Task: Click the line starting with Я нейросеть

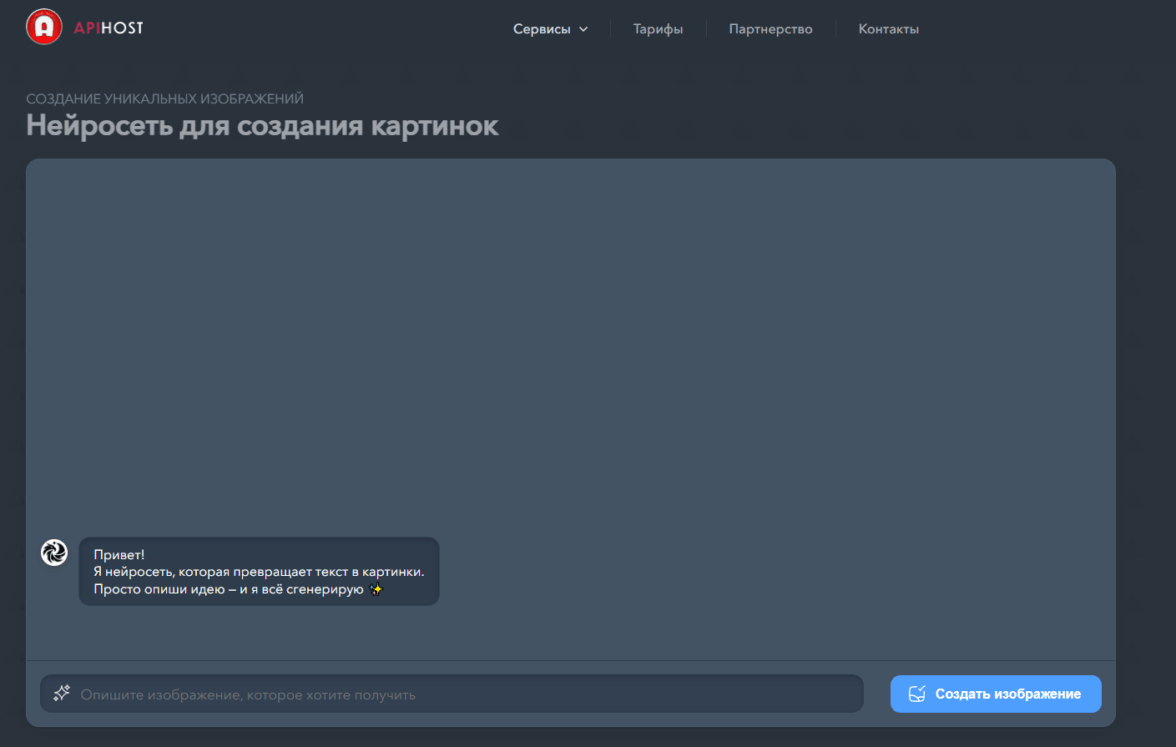Action: 258,572
